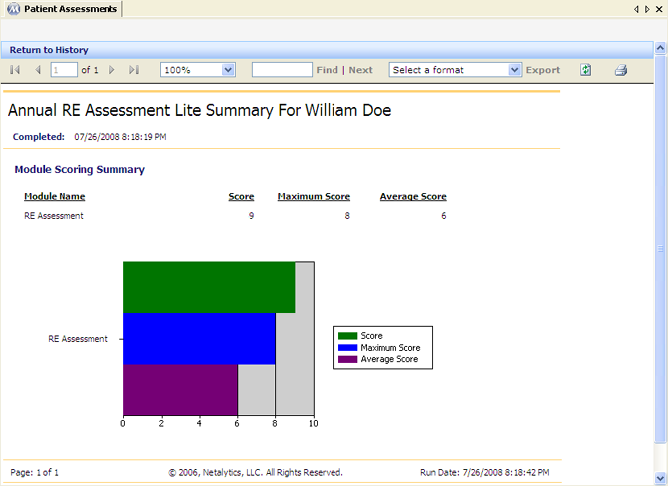Go to next report page
The height and width of the screenshot is (486, 668).
point(112,70)
